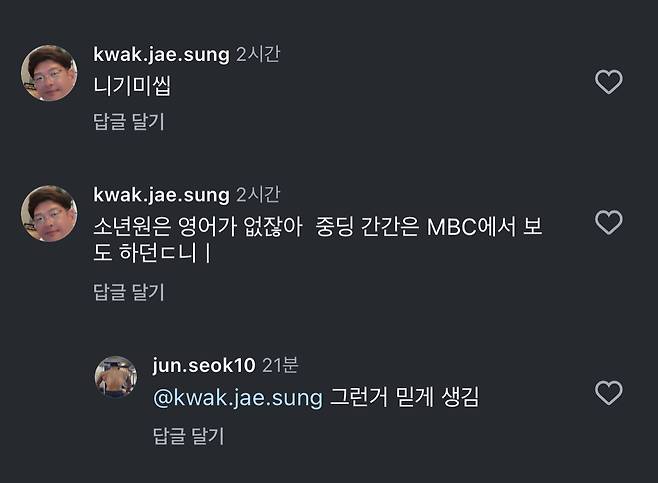
Task: Open the jun.seok10 username link
Action: tap(204, 365)
